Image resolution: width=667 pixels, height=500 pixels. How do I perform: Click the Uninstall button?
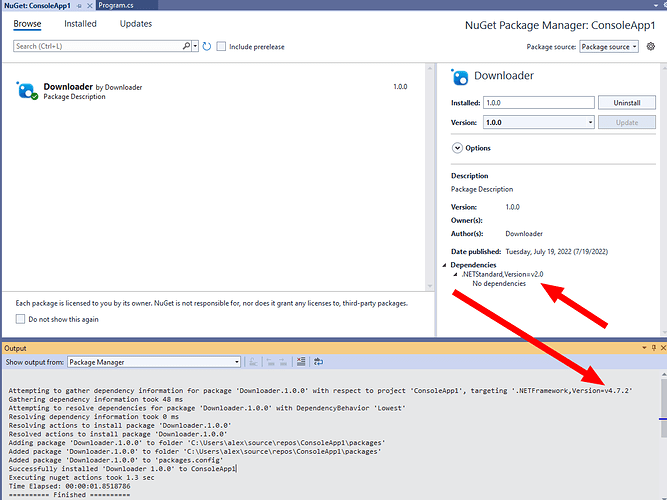point(627,103)
